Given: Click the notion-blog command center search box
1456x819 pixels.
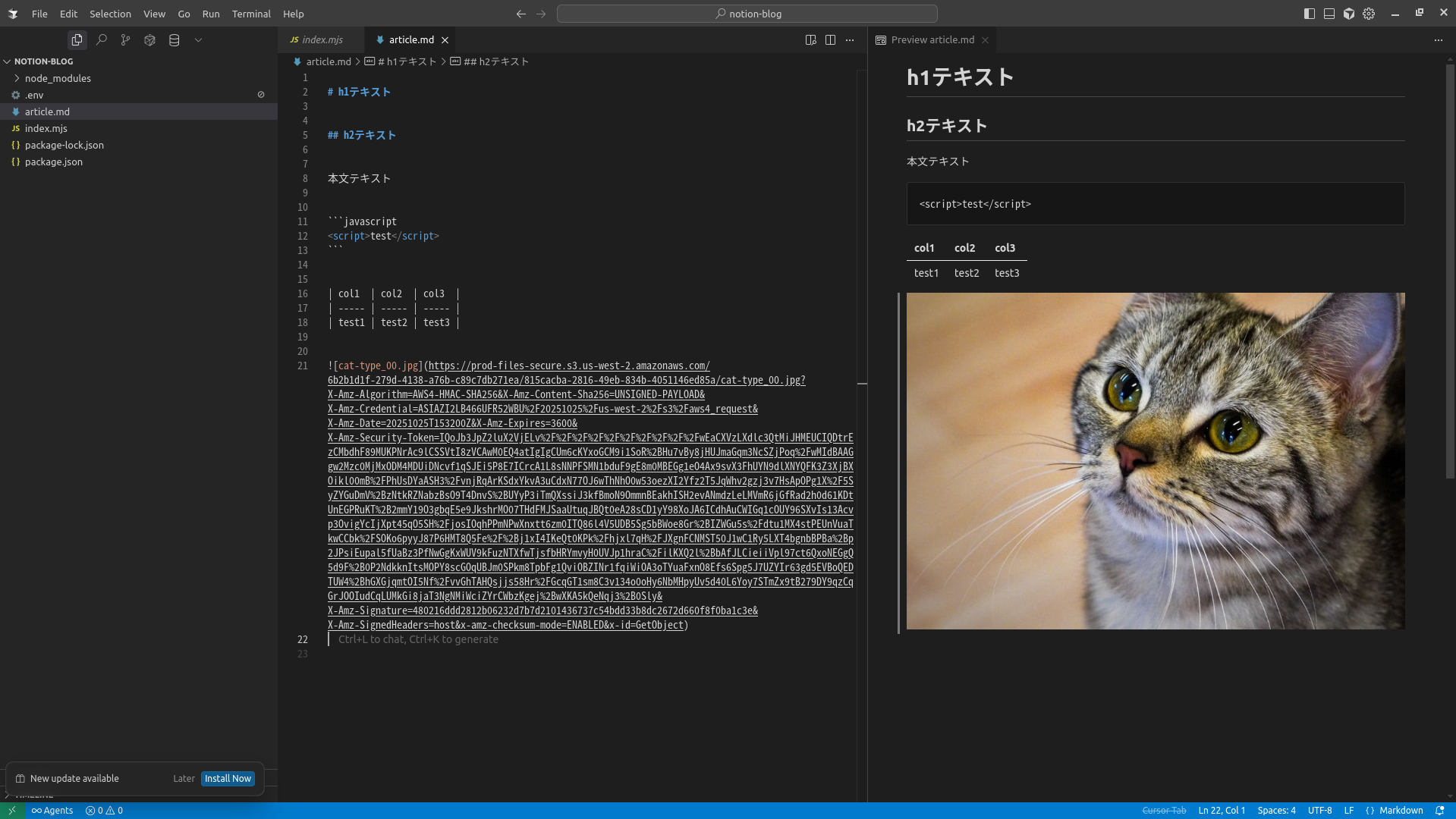Looking at the screenshot, I should tap(747, 14).
